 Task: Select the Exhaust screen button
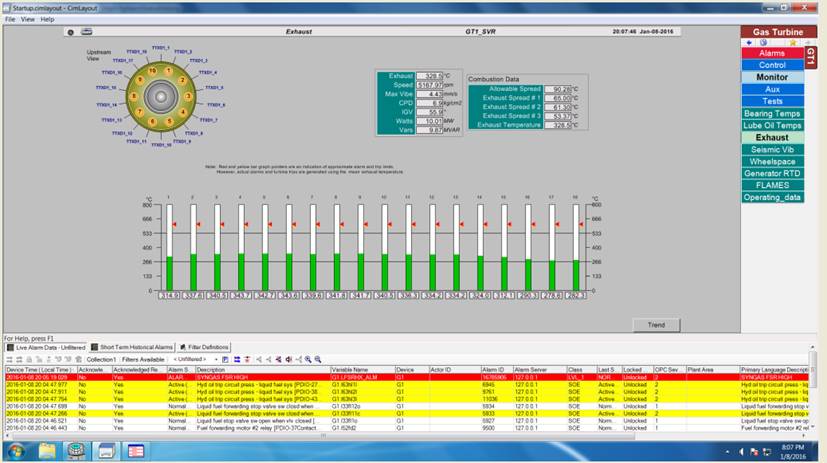[772, 138]
